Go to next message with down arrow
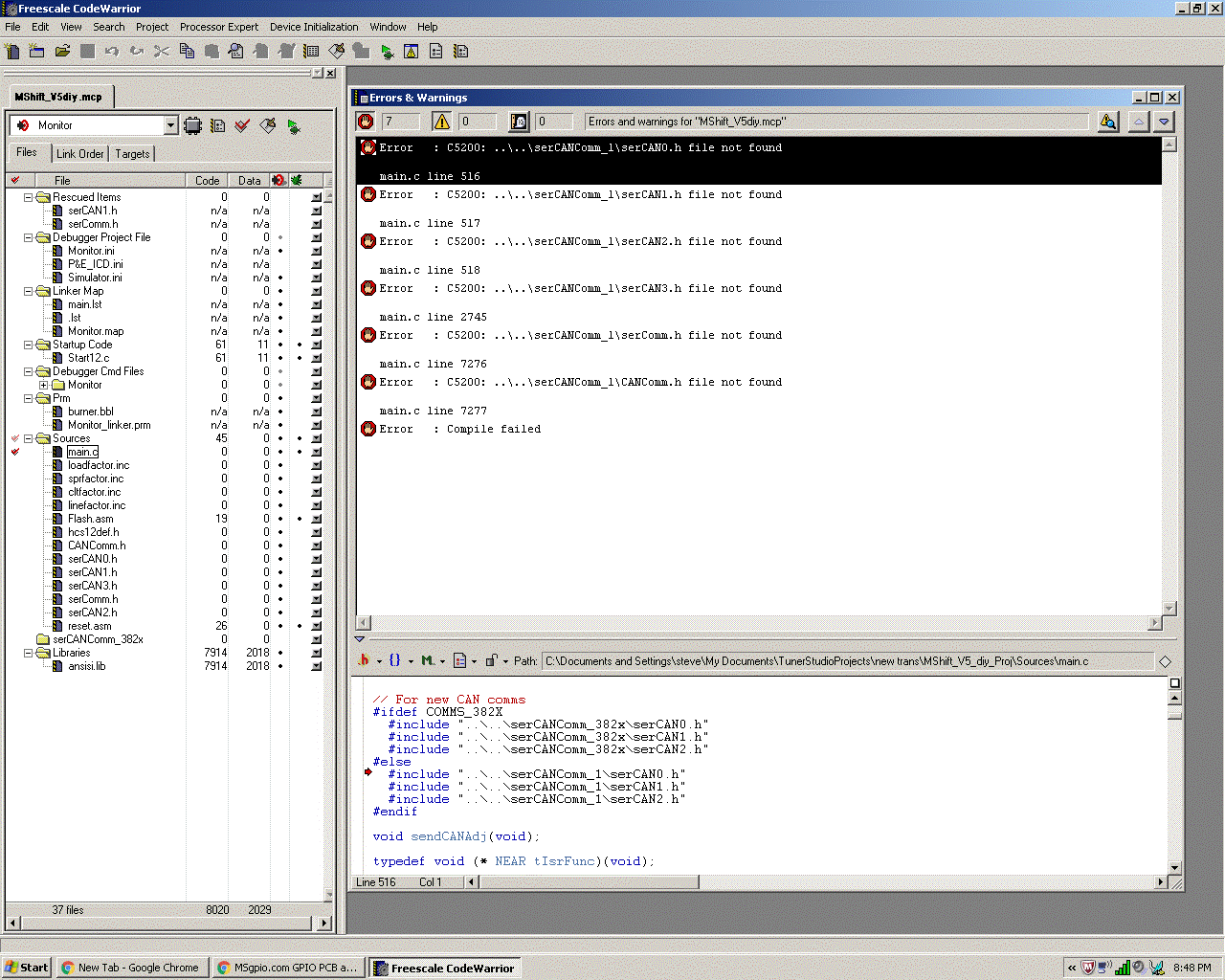The width and height of the screenshot is (1225, 980). point(1164,122)
